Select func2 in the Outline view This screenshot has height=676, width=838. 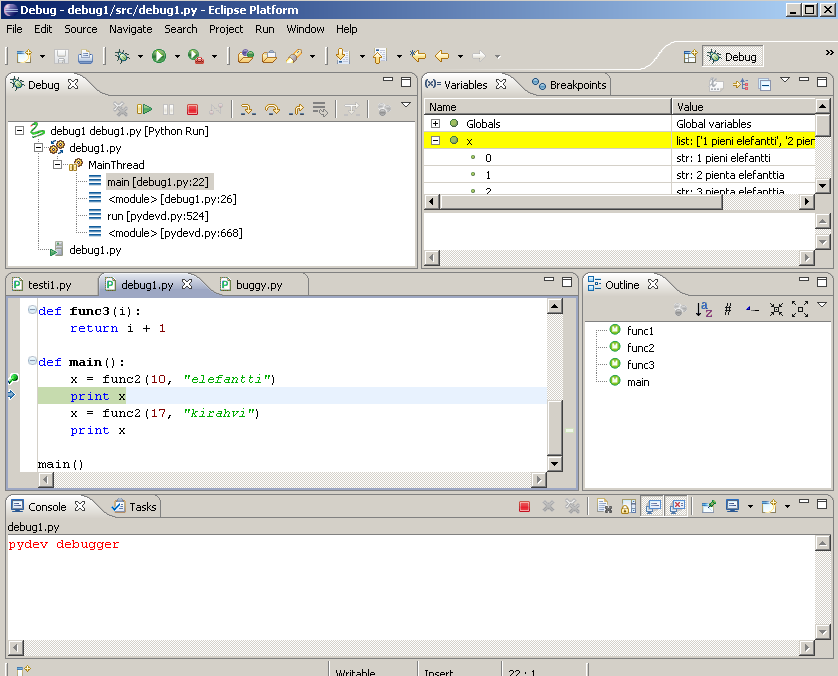(x=640, y=347)
